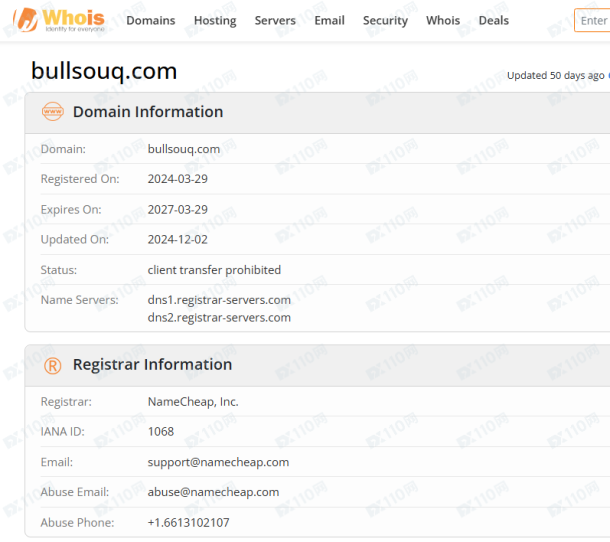Click the Whois logo
610x542 pixels.
pyautogui.click(x=59, y=20)
